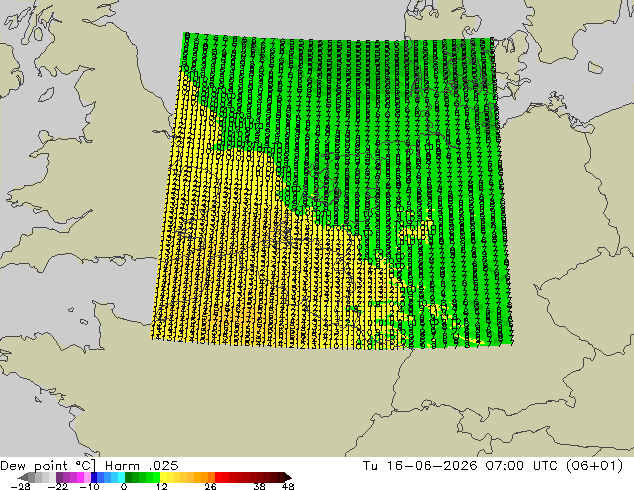Click the 'Harm .025' model label
The height and width of the screenshot is (490, 634).
coord(142,466)
